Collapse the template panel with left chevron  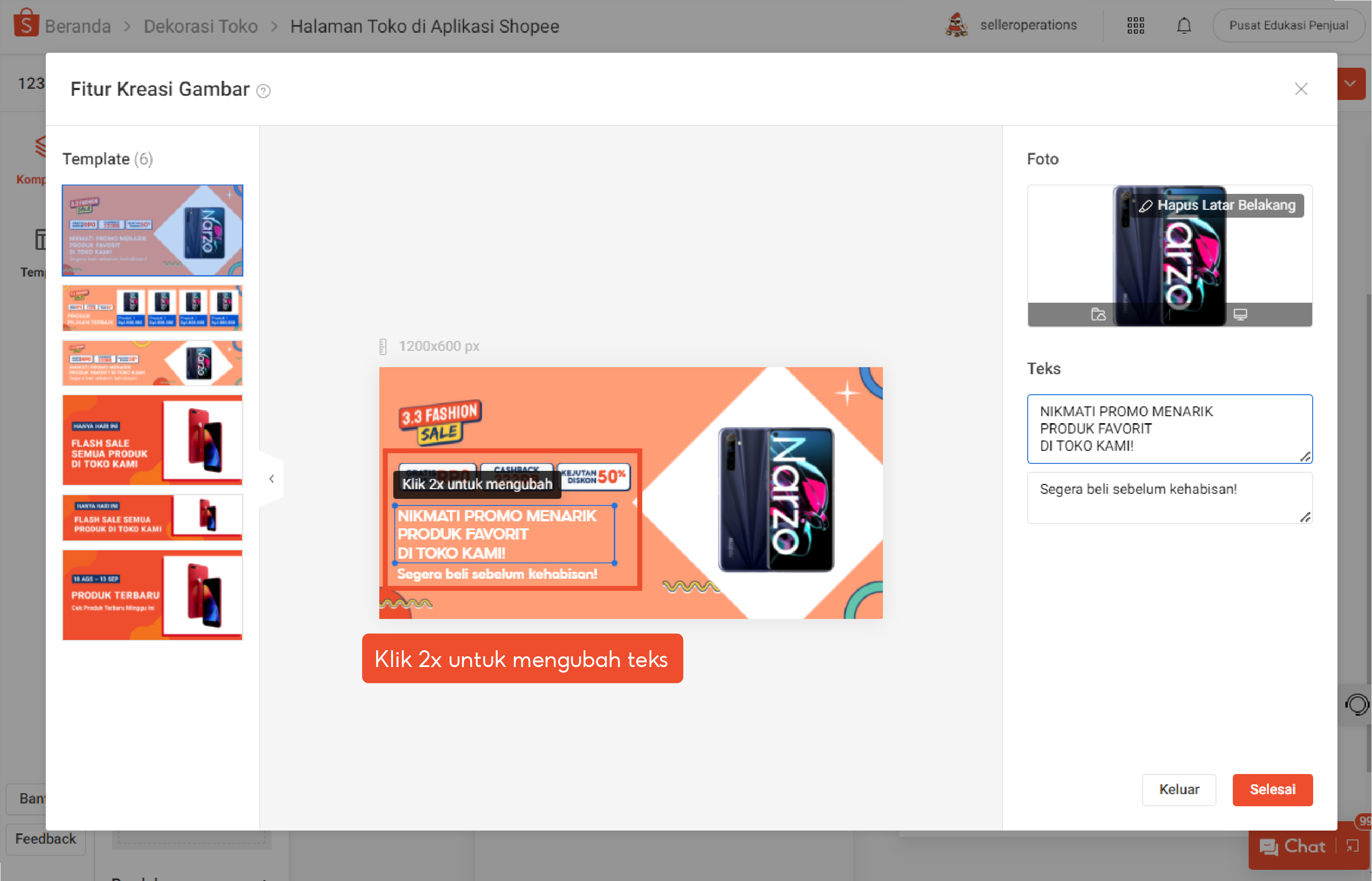coord(272,479)
